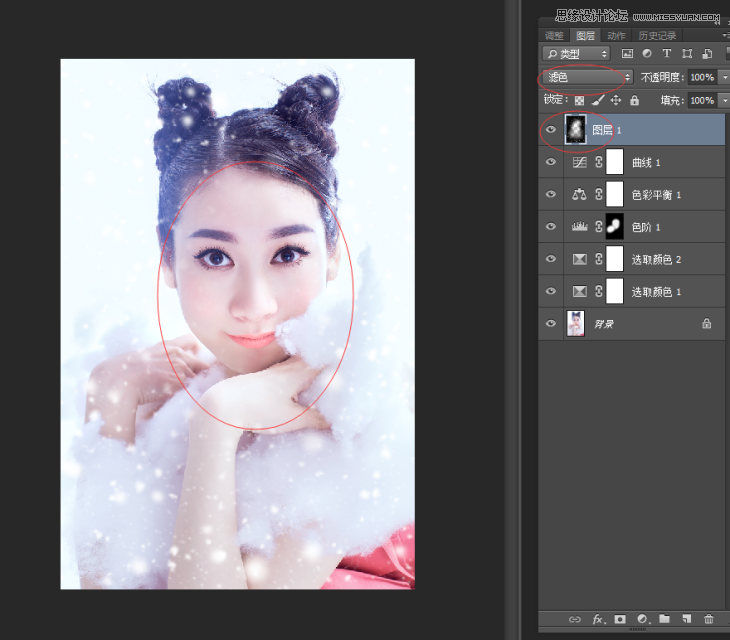Delete layer with trash icon
730x640 pixels.
[709, 620]
